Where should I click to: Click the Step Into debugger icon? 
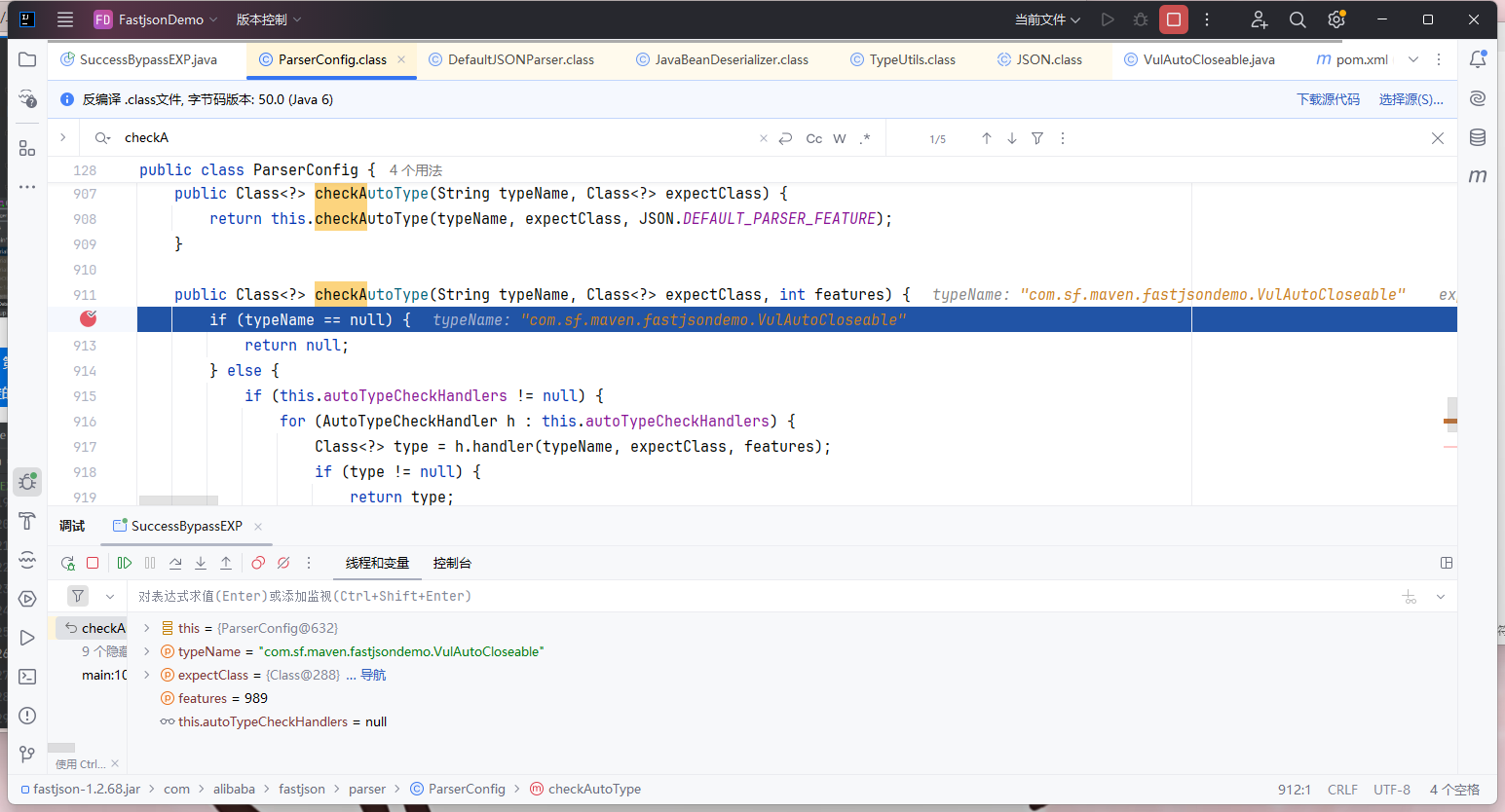pyautogui.click(x=201, y=563)
